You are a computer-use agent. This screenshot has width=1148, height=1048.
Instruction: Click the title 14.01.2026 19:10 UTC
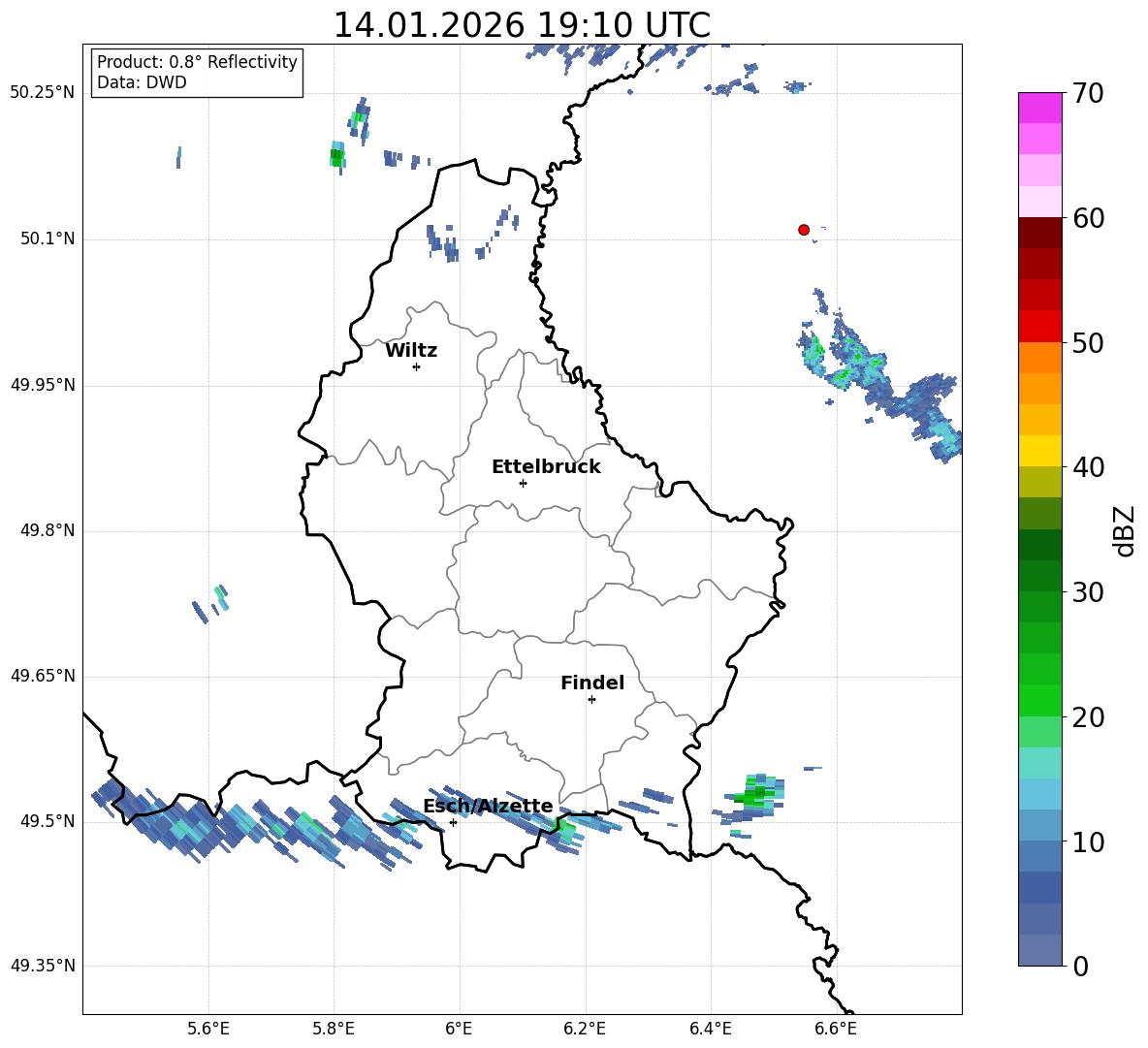click(522, 25)
